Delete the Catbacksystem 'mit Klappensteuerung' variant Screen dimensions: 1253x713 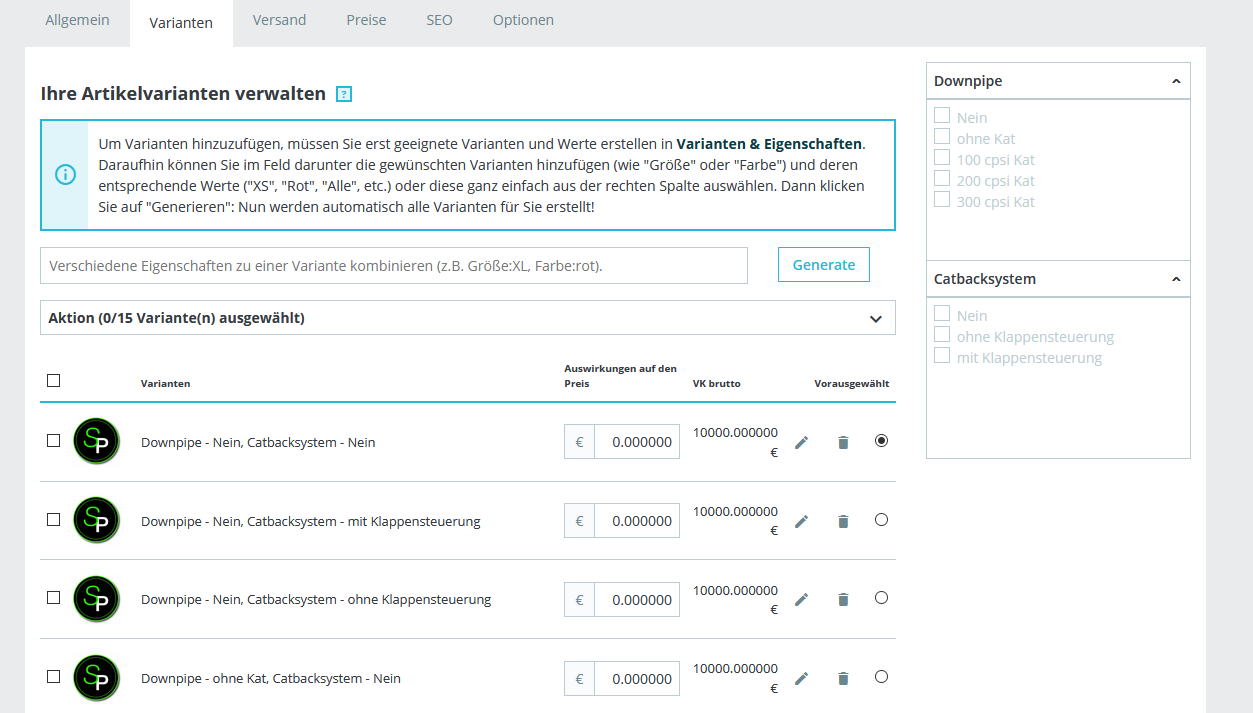(x=843, y=521)
